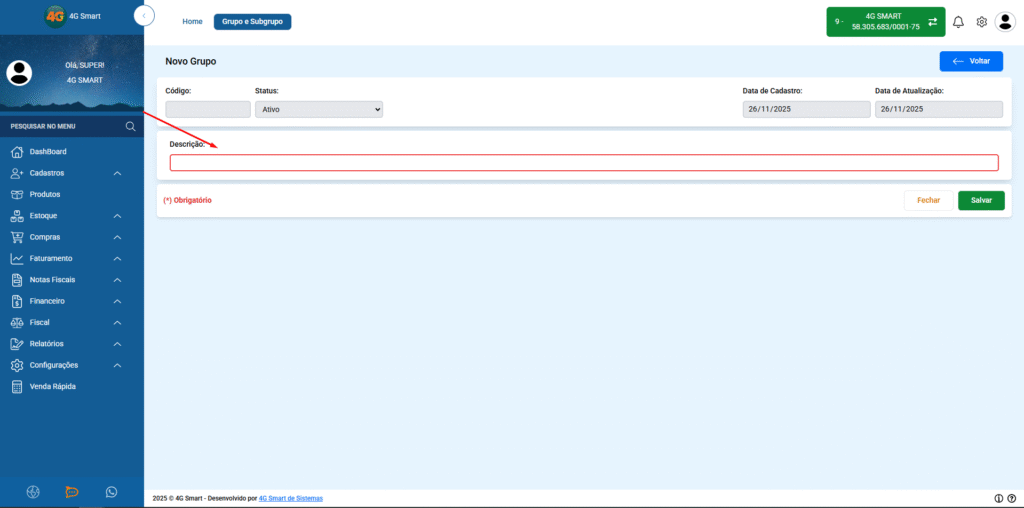
Task: Open the notifications bell icon
Action: (x=958, y=22)
